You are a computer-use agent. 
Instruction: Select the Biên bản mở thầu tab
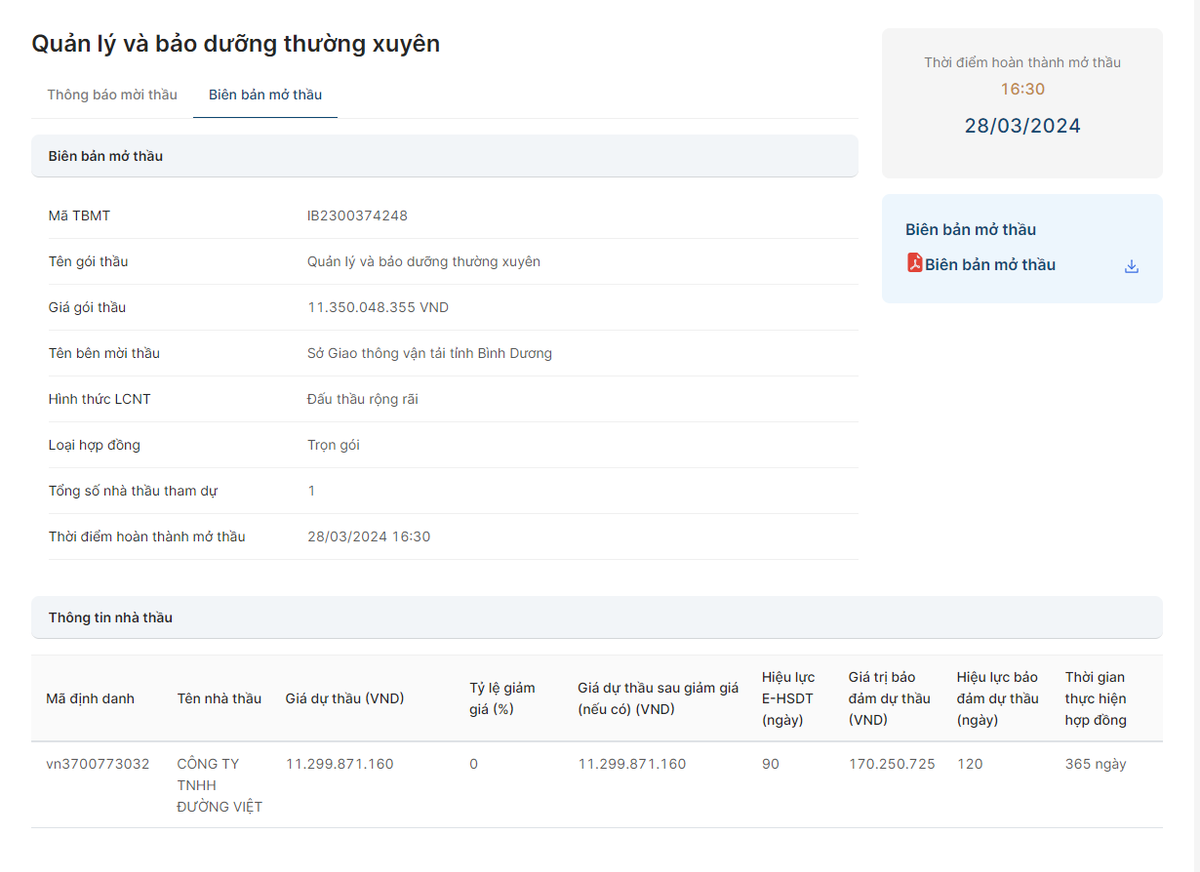coord(265,95)
